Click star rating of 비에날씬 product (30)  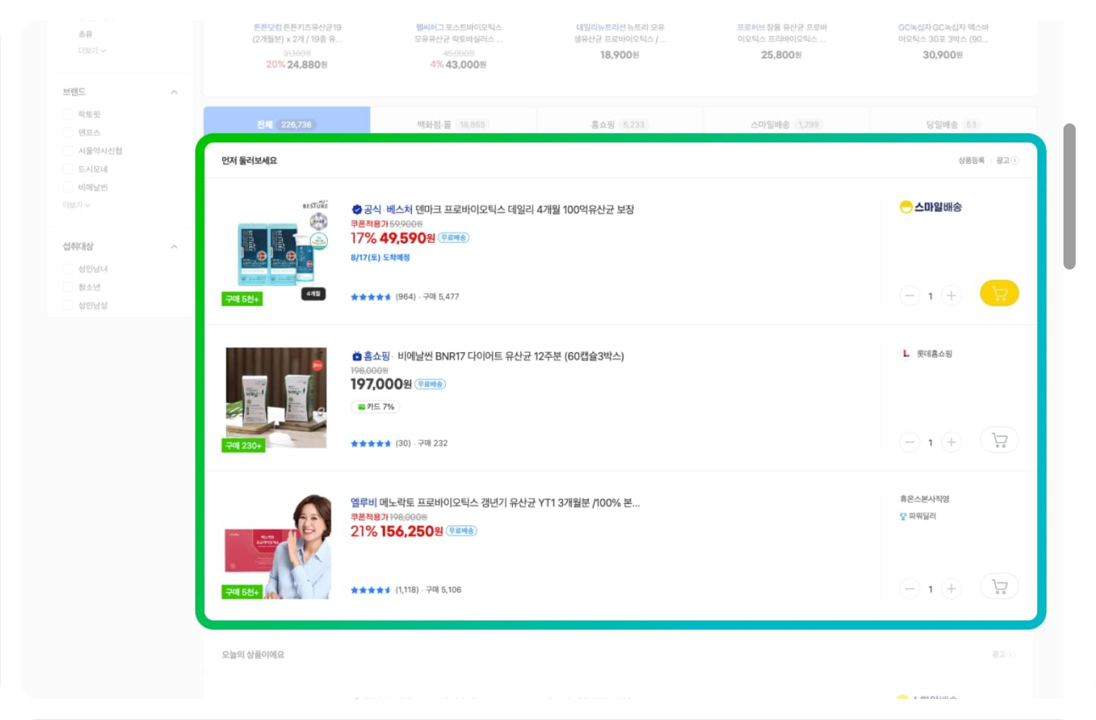click(370, 443)
